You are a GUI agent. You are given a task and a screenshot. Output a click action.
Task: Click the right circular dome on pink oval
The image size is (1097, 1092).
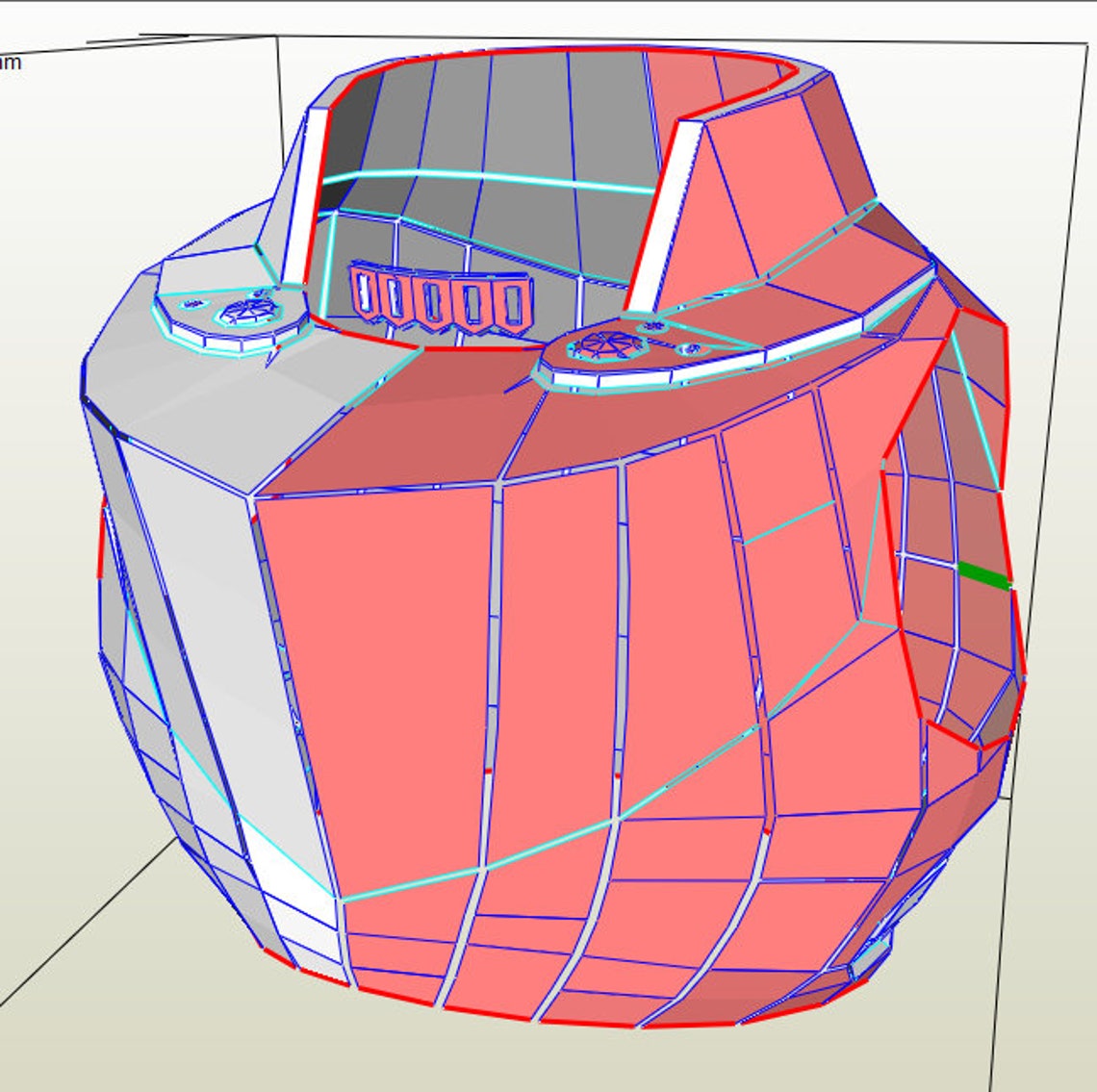604,344
